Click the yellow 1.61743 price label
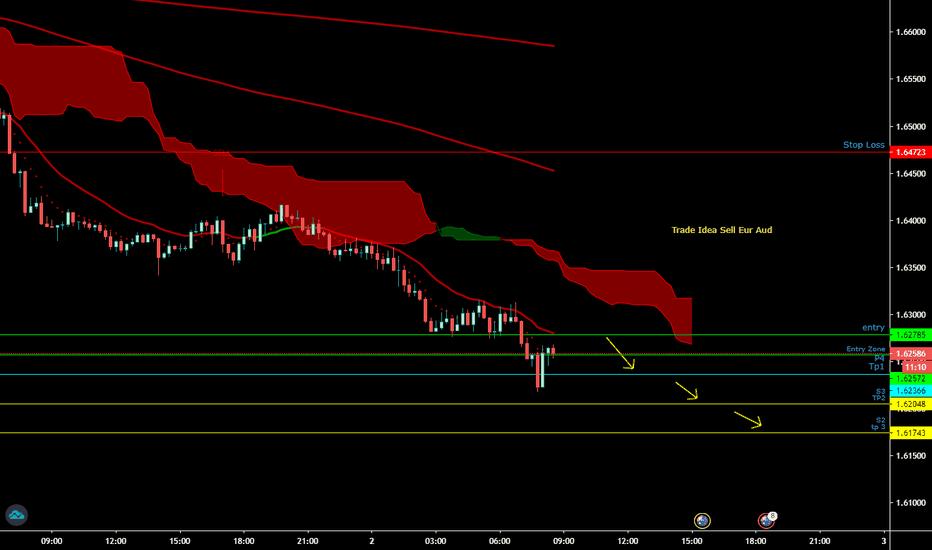 (911, 433)
